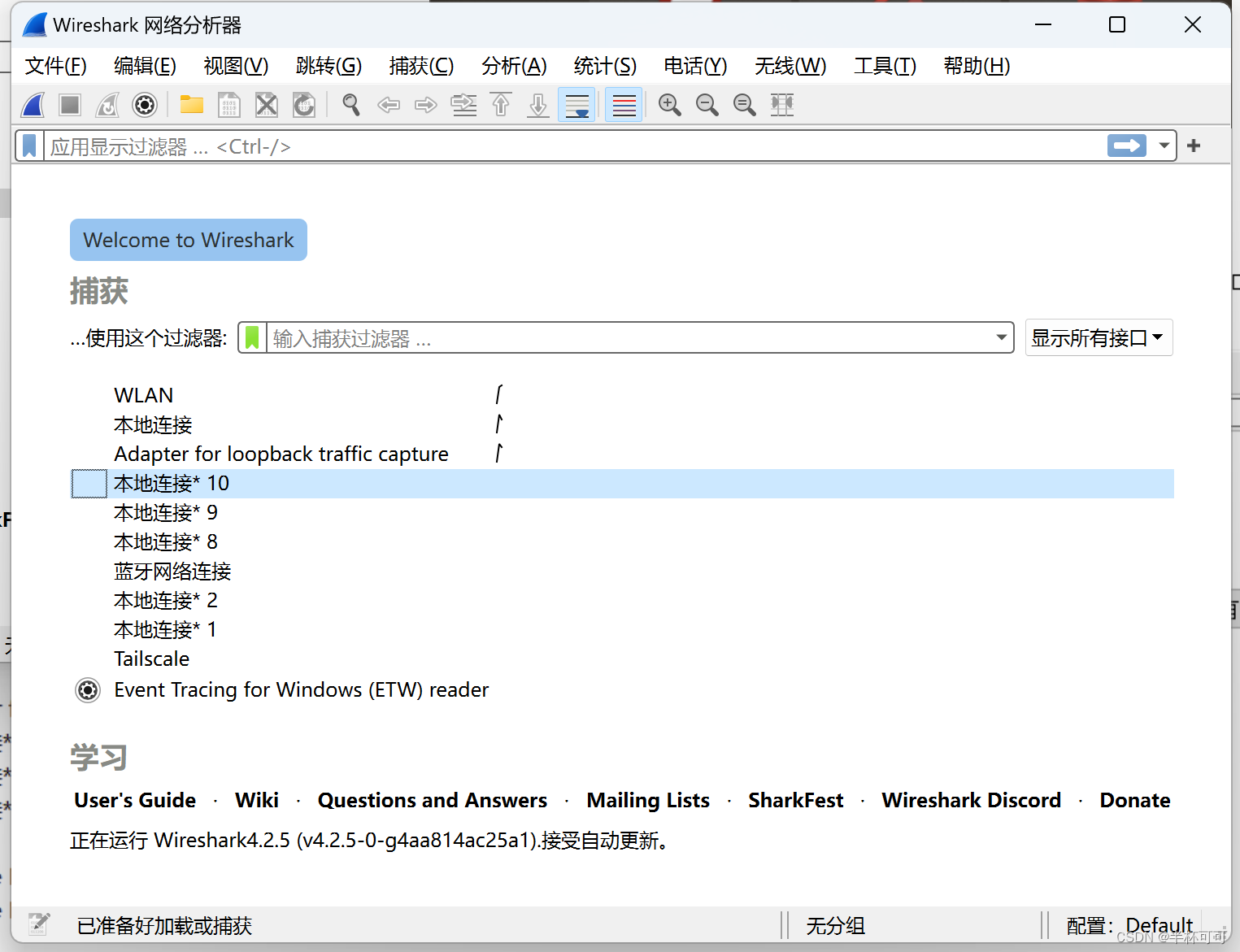Go to next packet right arrow
Image resolution: width=1240 pixels, height=952 pixels.
point(426,105)
